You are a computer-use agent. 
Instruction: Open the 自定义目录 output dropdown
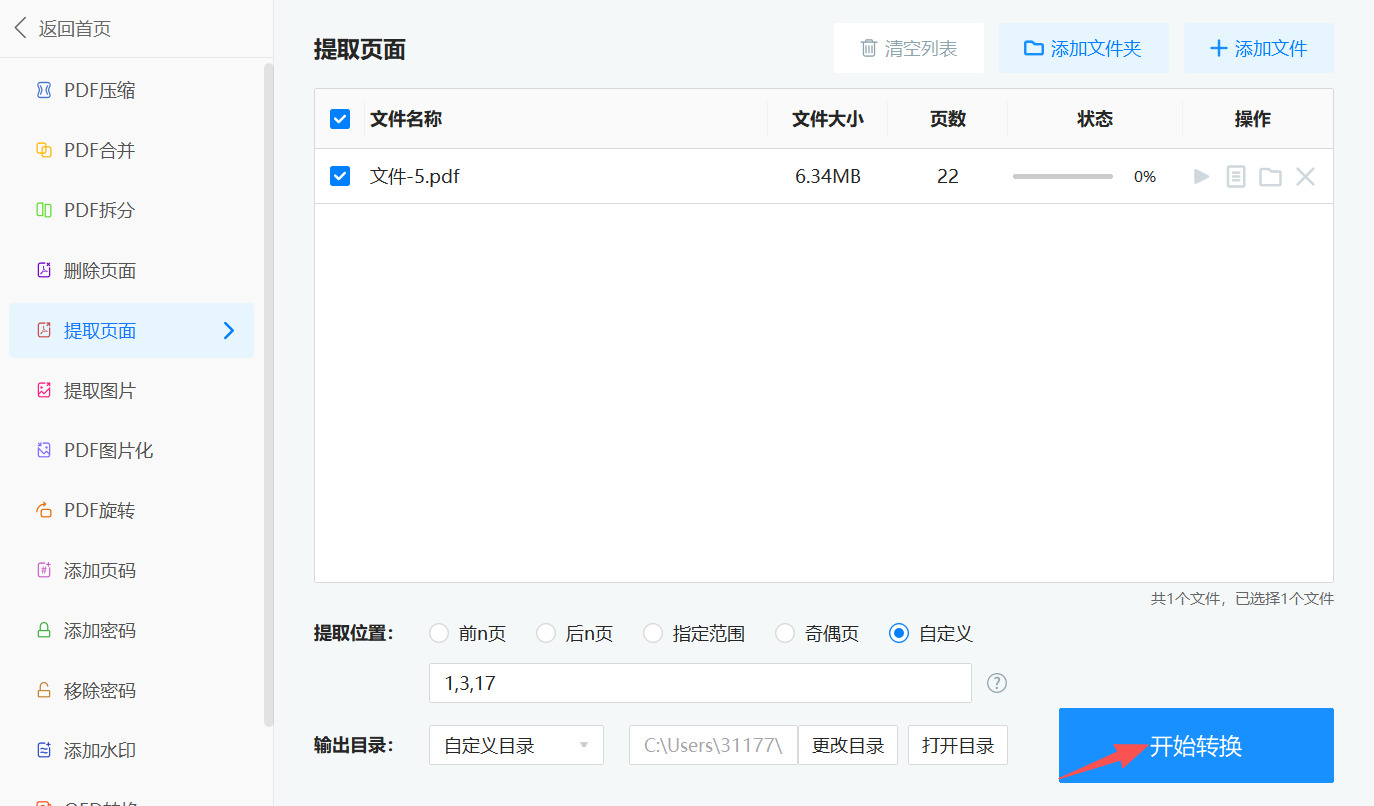(x=516, y=745)
